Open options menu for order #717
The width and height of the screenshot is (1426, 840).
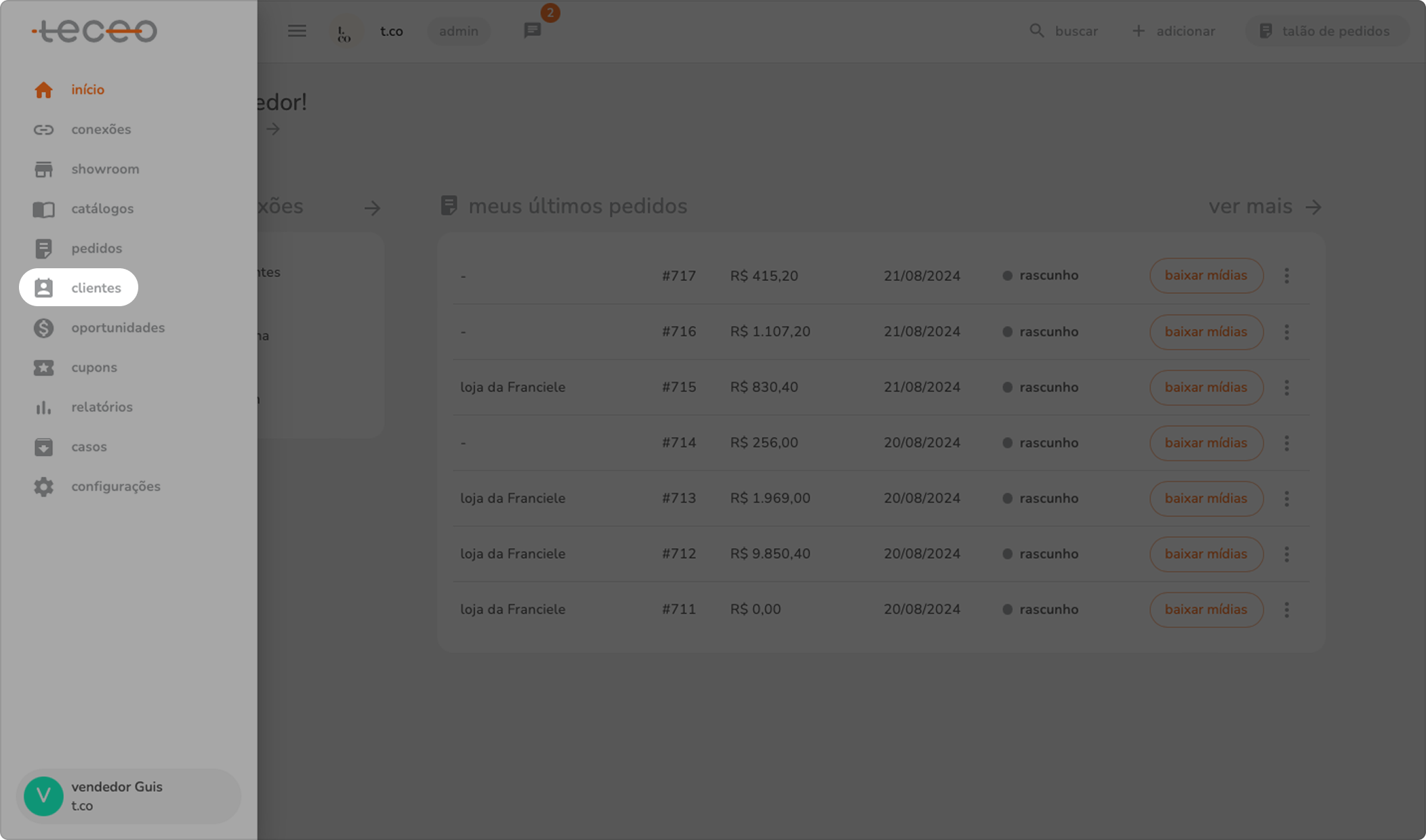1286,276
